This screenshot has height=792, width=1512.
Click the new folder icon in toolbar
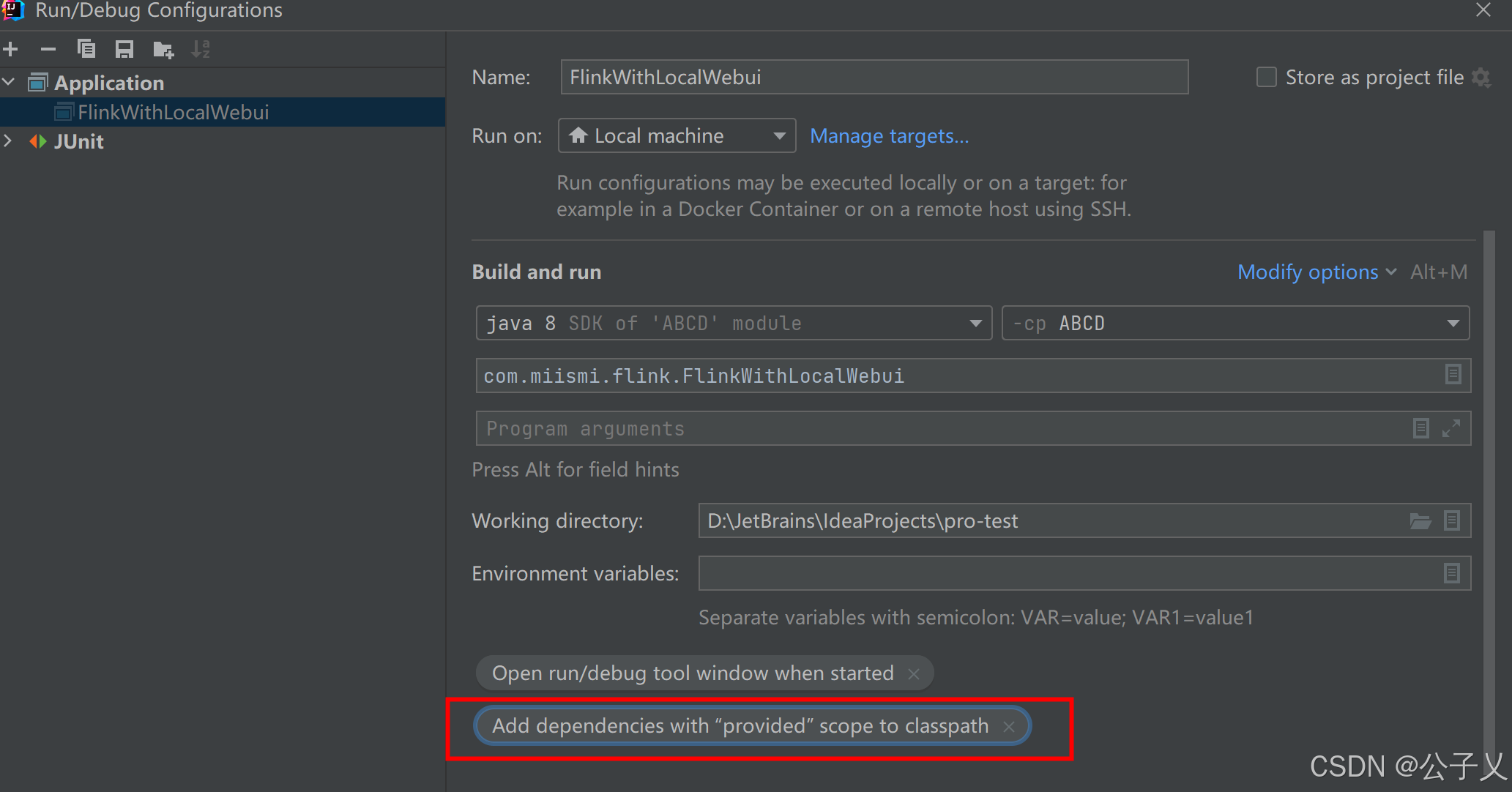pyautogui.click(x=163, y=50)
